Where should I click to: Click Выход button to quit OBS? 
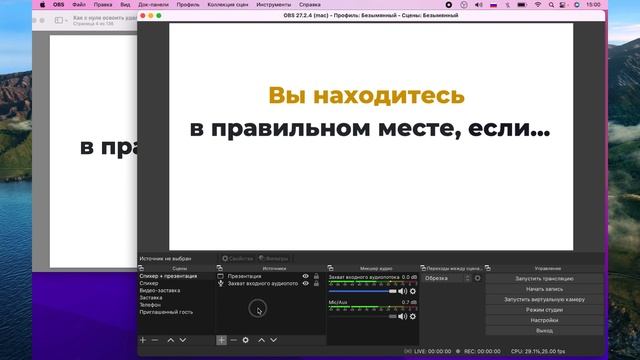pos(544,331)
